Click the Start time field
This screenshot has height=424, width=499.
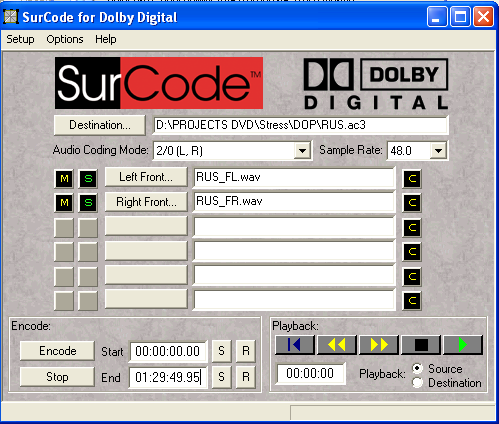coord(168,351)
